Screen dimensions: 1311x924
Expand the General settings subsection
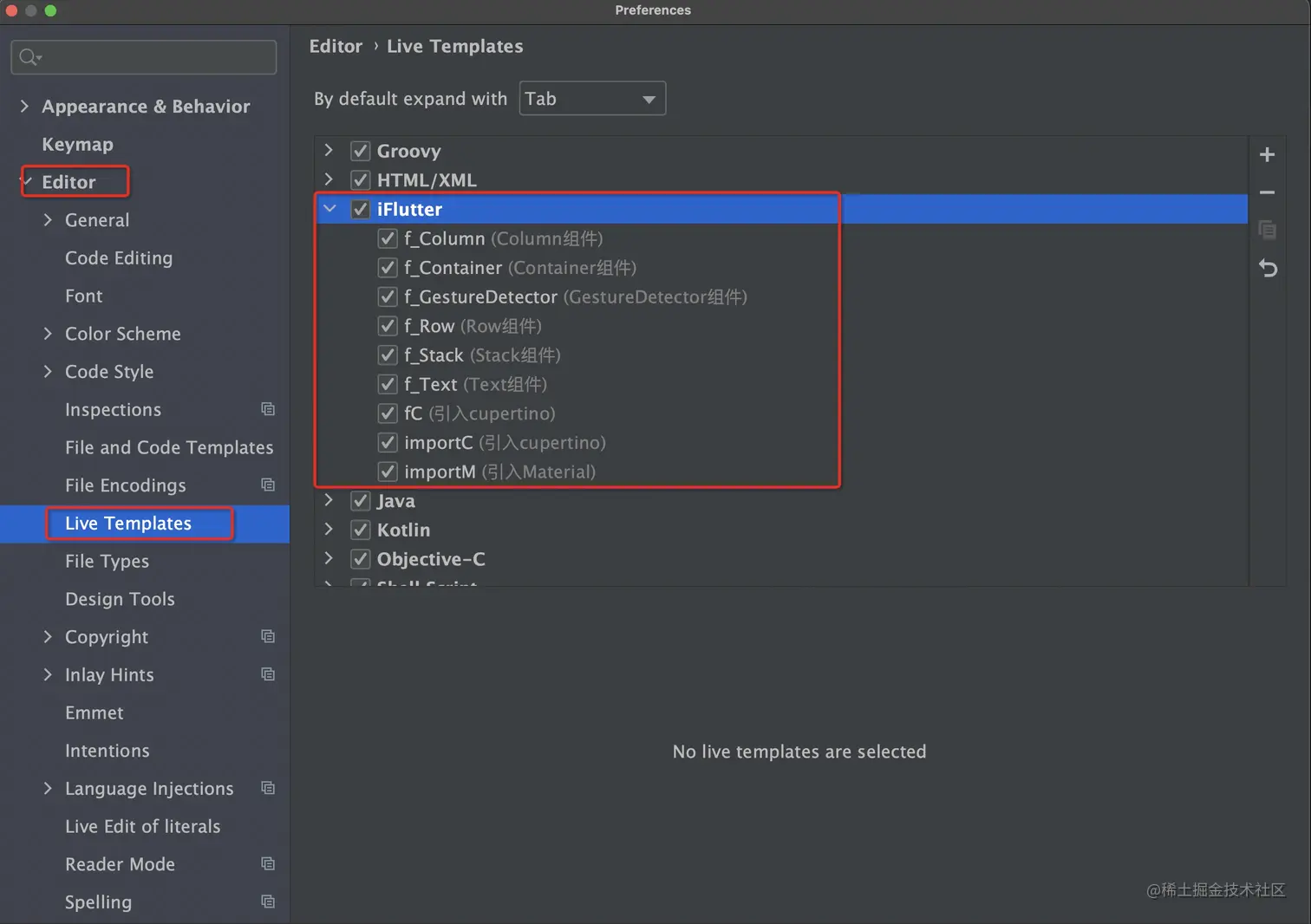tap(48, 219)
